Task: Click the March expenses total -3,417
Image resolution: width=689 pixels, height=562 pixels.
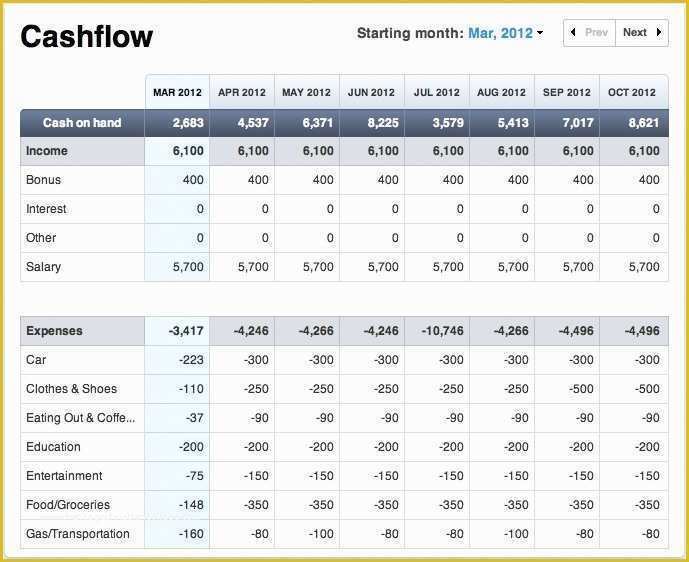Action: point(186,331)
